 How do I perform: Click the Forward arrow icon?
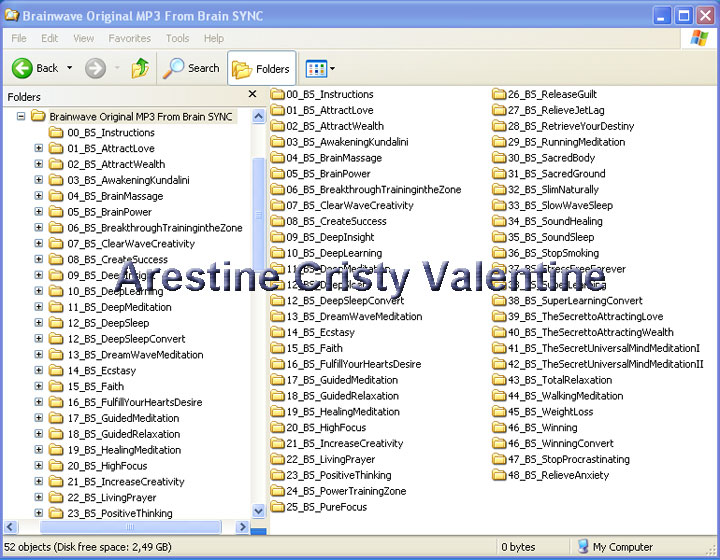click(95, 68)
